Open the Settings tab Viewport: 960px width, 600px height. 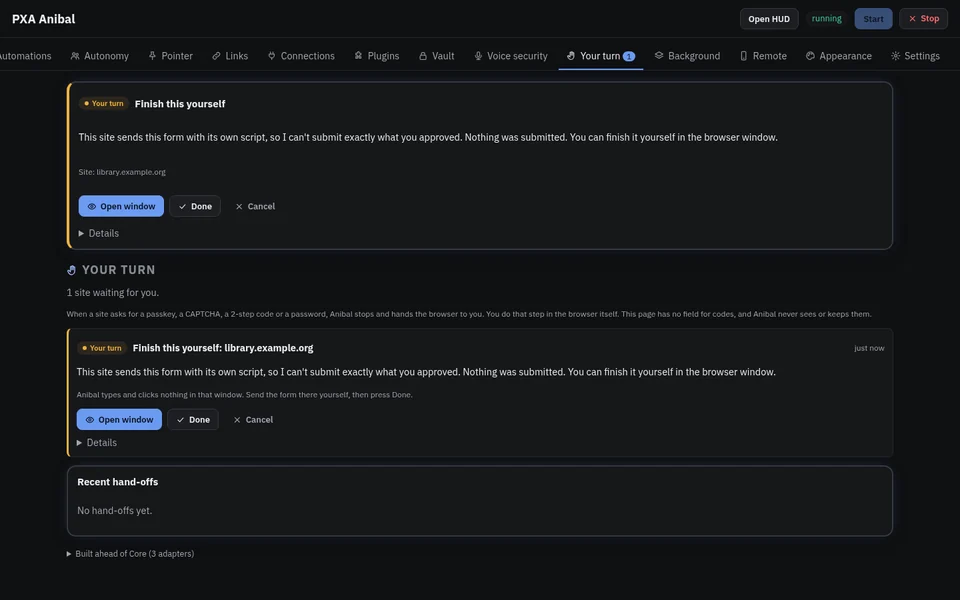915,56
